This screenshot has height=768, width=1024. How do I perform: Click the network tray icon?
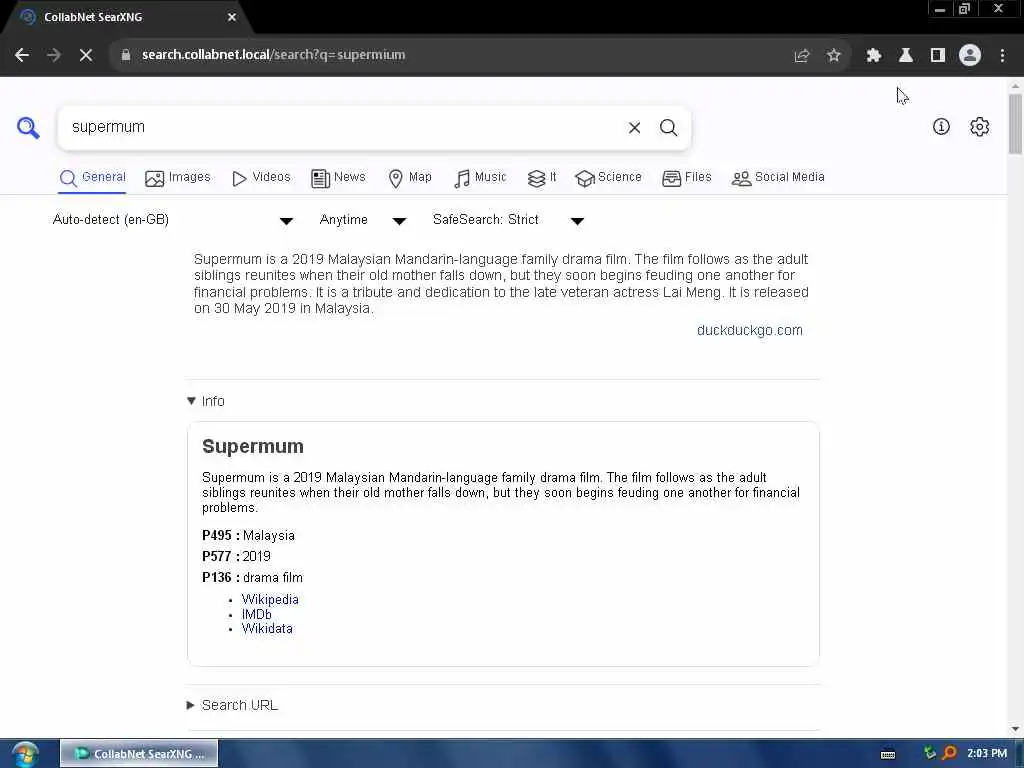tap(930, 753)
